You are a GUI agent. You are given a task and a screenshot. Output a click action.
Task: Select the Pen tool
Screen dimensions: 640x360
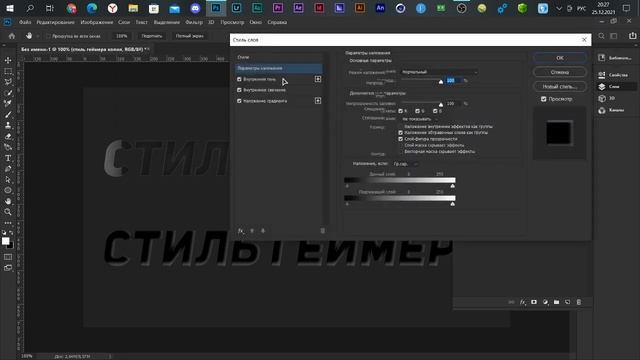click(x=8, y=169)
